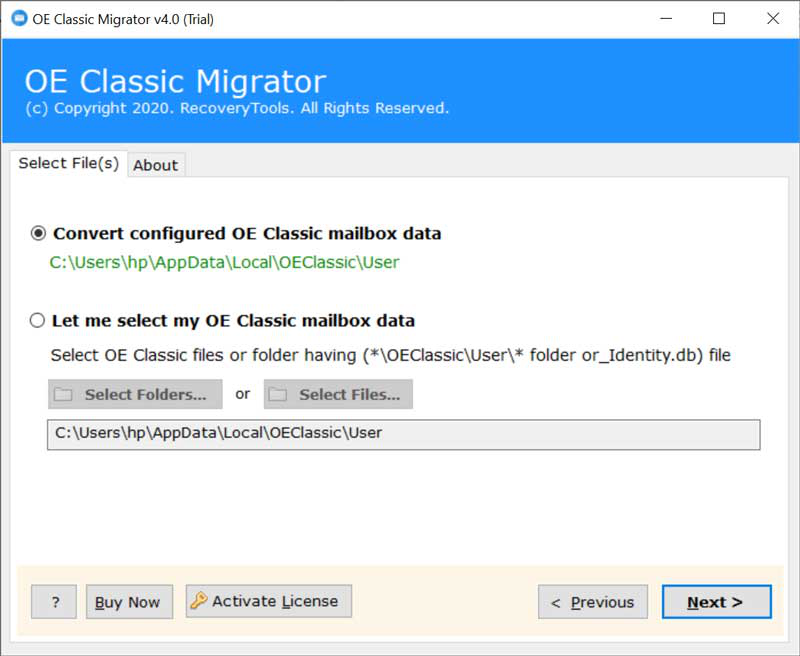Maximize the OE Classic Migrator window
The width and height of the screenshot is (800, 656).
click(x=719, y=19)
